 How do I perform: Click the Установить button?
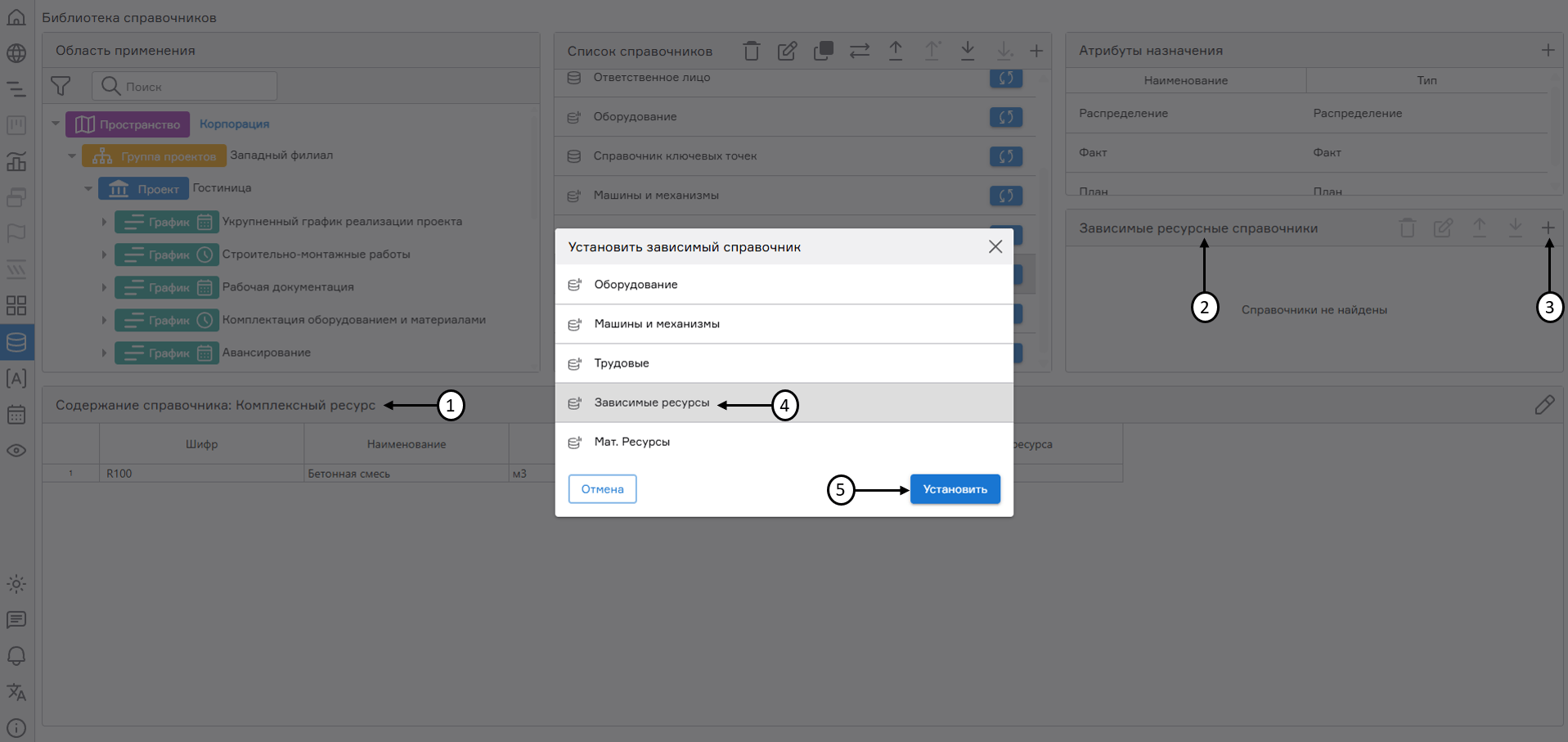click(955, 489)
